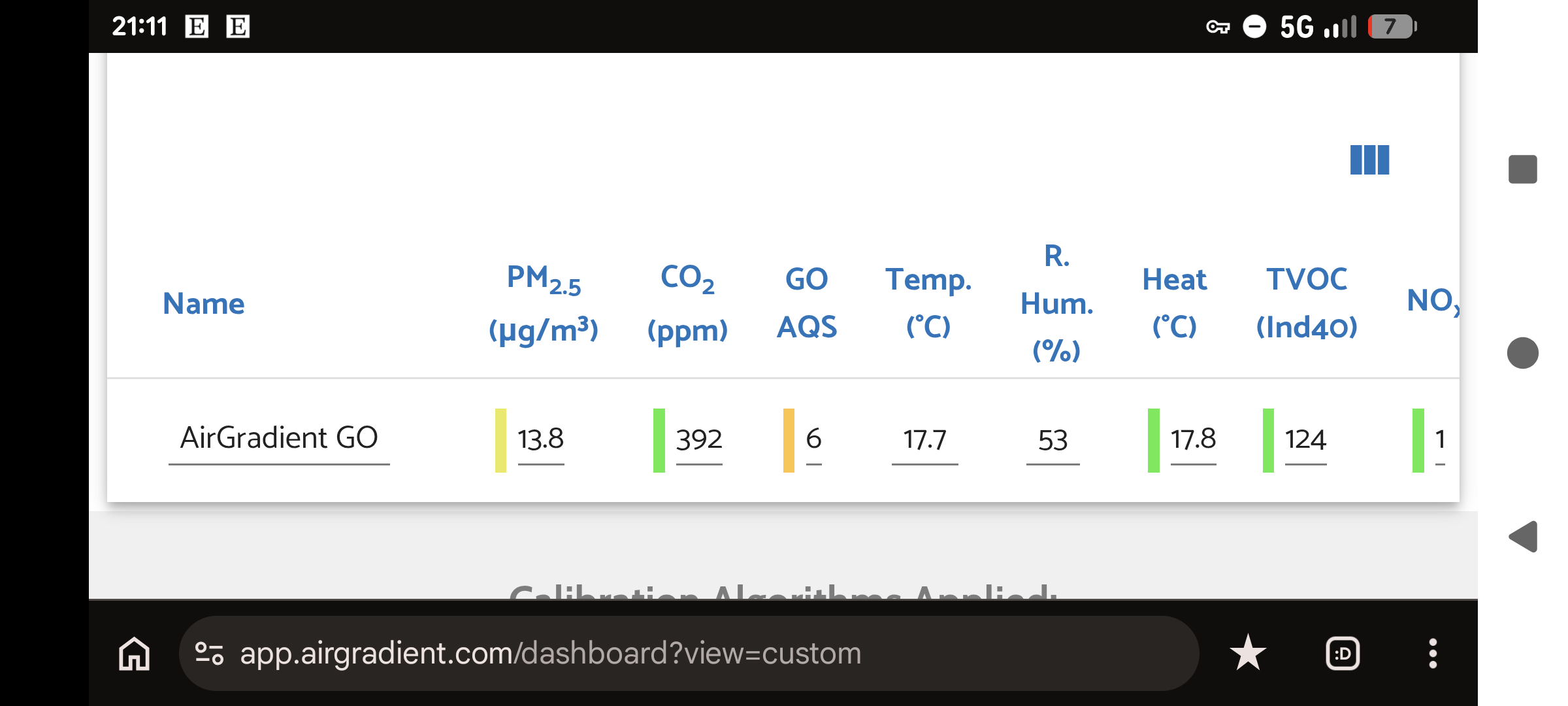Screen dimensions: 1568x706
Task: Tap the Android home circle button
Action: click(1523, 353)
